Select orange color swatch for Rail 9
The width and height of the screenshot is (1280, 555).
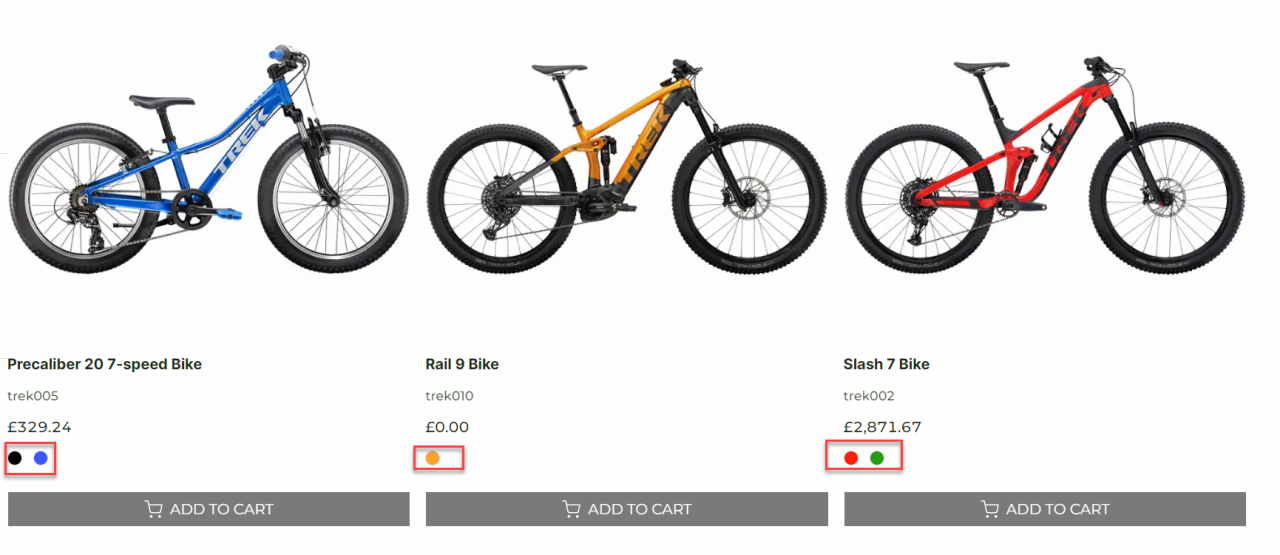[433, 458]
